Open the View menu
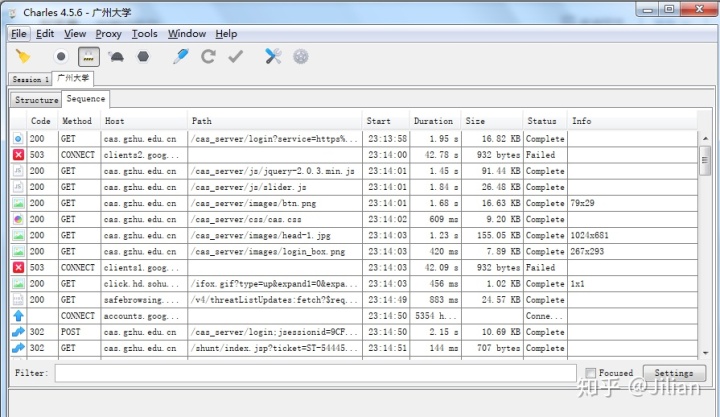Screen dimensions: 720x417 75,34
